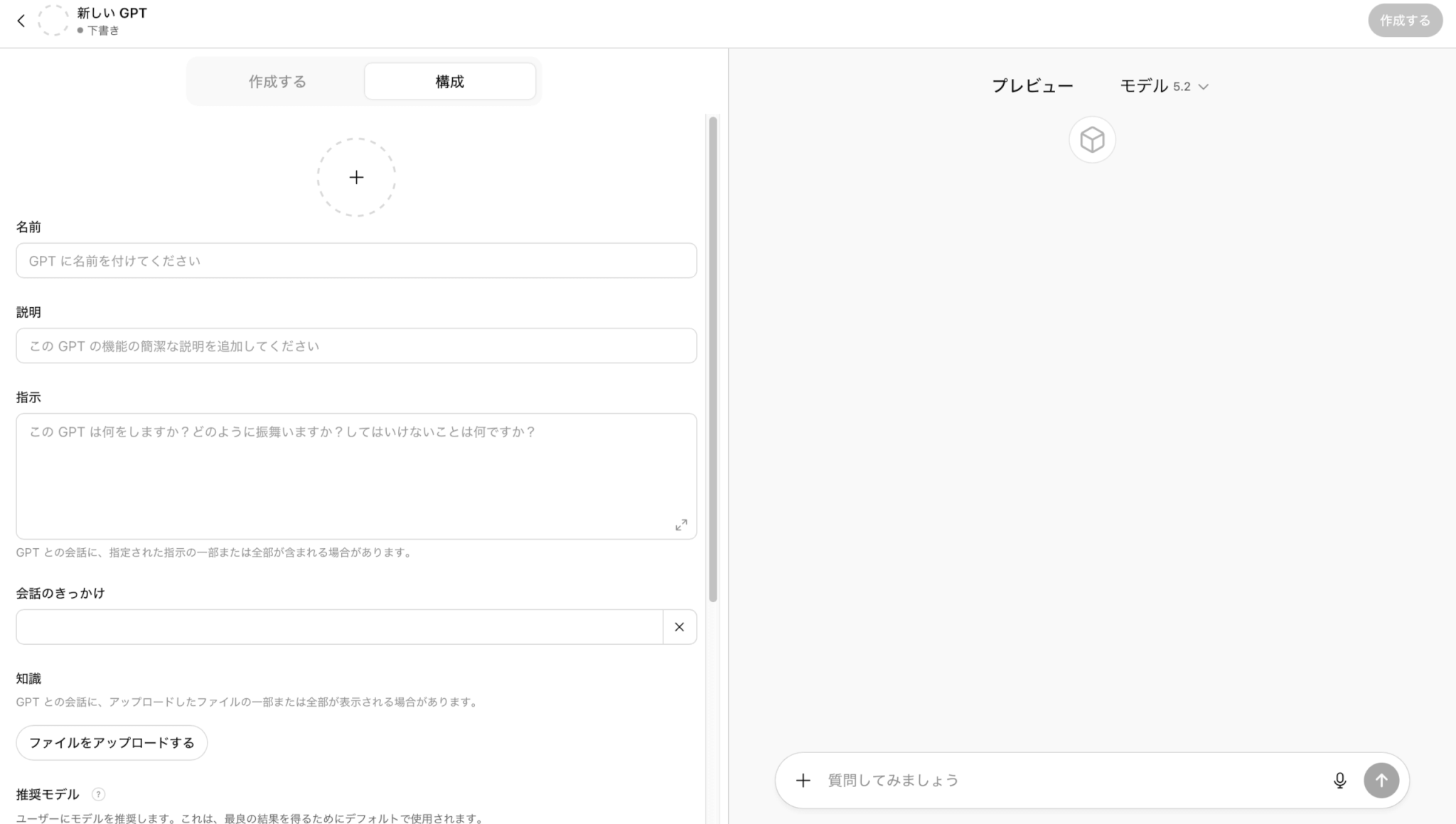This screenshot has width=1456, height=824.
Task: Expand the instructions field with arrows icon
Action: pos(680,525)
